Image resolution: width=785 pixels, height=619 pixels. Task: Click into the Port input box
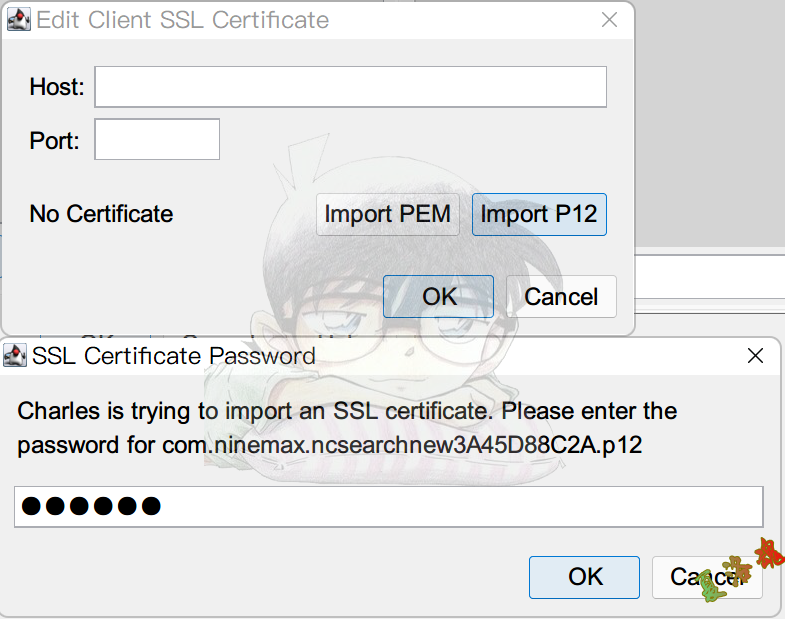click(157, 140)
